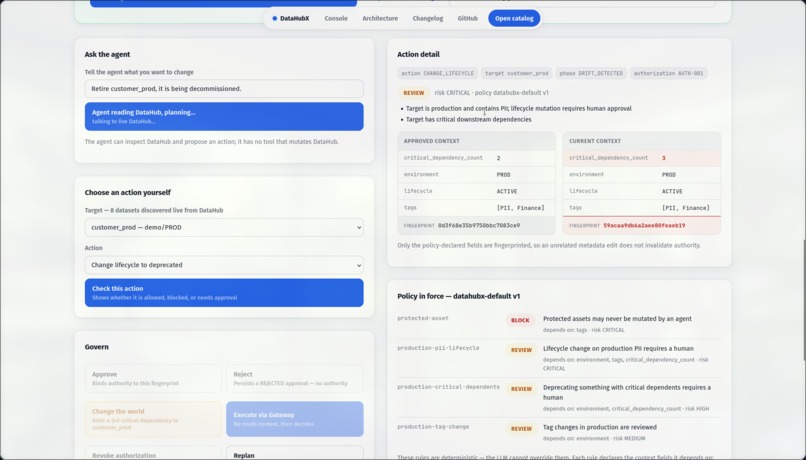This screenshot has width=806, height=460.
Task: Click the 'target customer_prod' chip
Action: pos(517,73)
